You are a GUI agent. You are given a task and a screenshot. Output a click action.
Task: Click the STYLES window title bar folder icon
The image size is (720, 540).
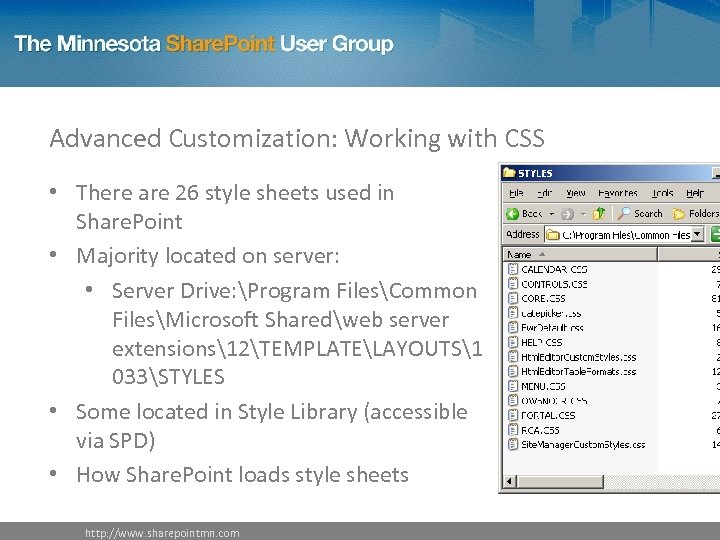tap(509, 173)
